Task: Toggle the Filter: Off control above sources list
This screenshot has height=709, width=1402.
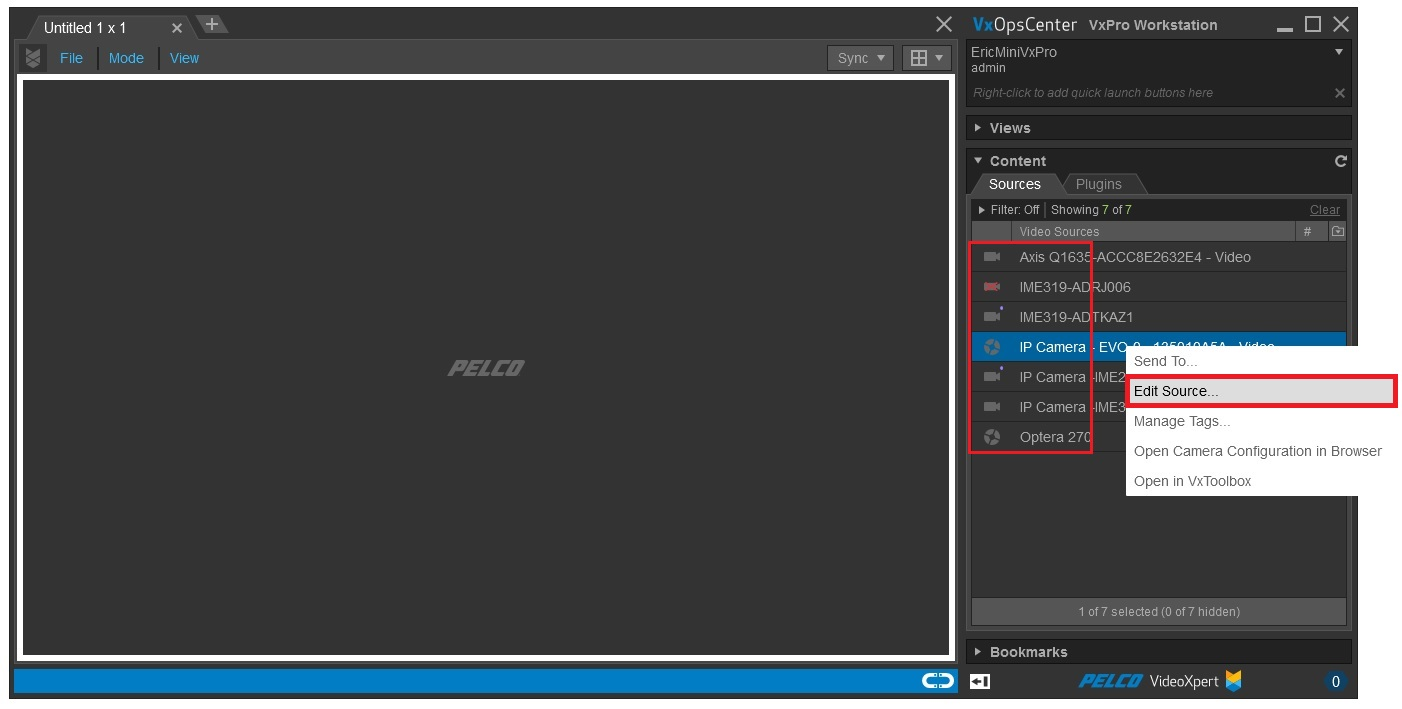Action: (x=1009, y=209)
